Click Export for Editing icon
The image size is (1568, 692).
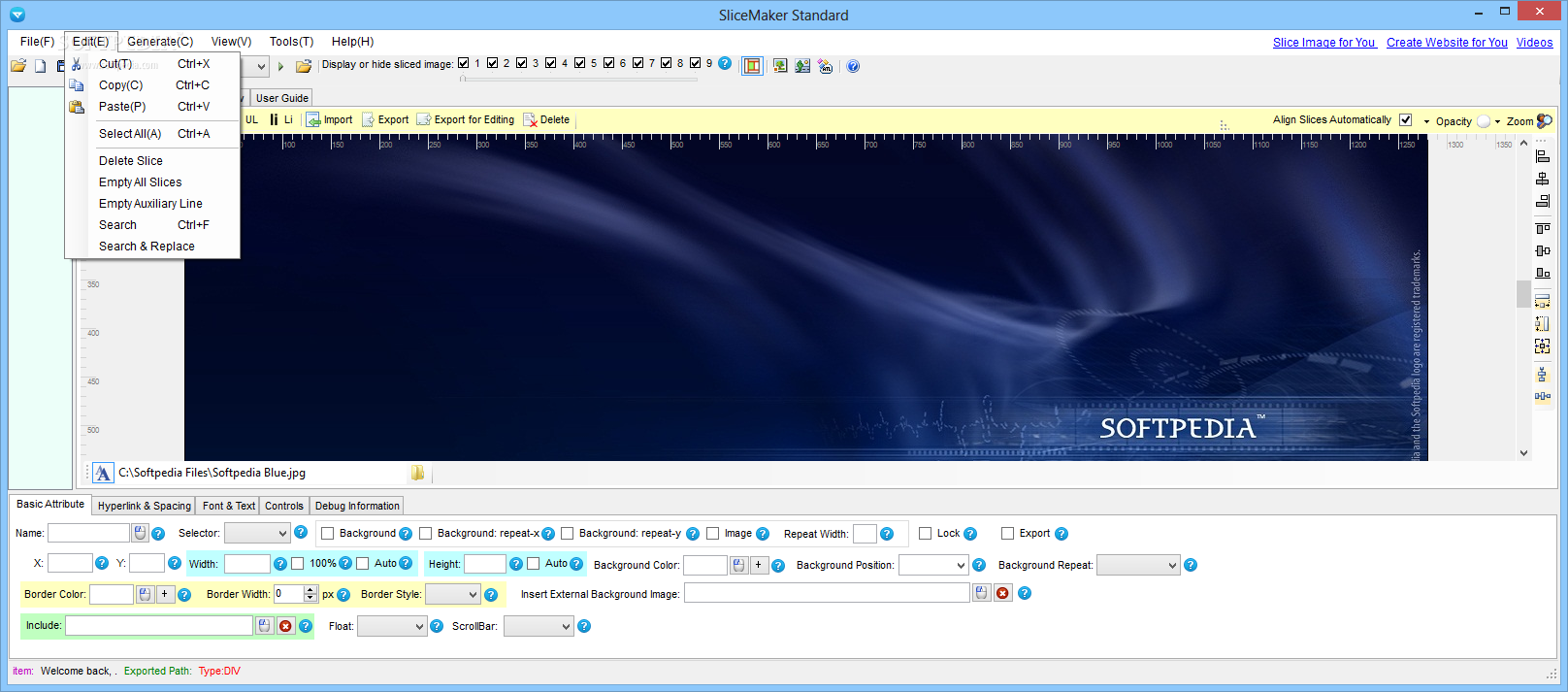click(424, 119)
